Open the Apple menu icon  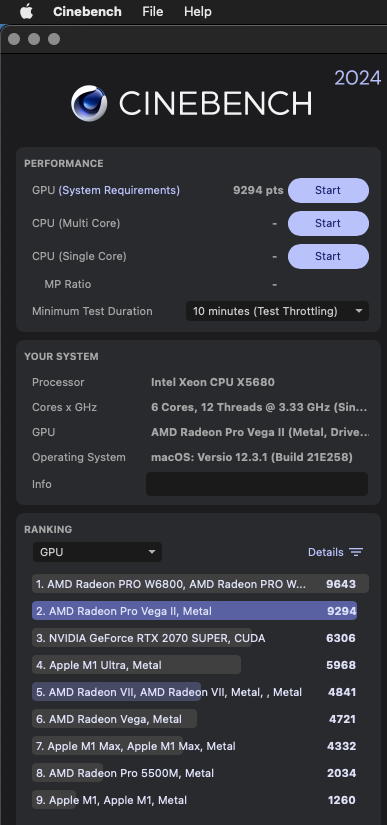click(26, 12)
